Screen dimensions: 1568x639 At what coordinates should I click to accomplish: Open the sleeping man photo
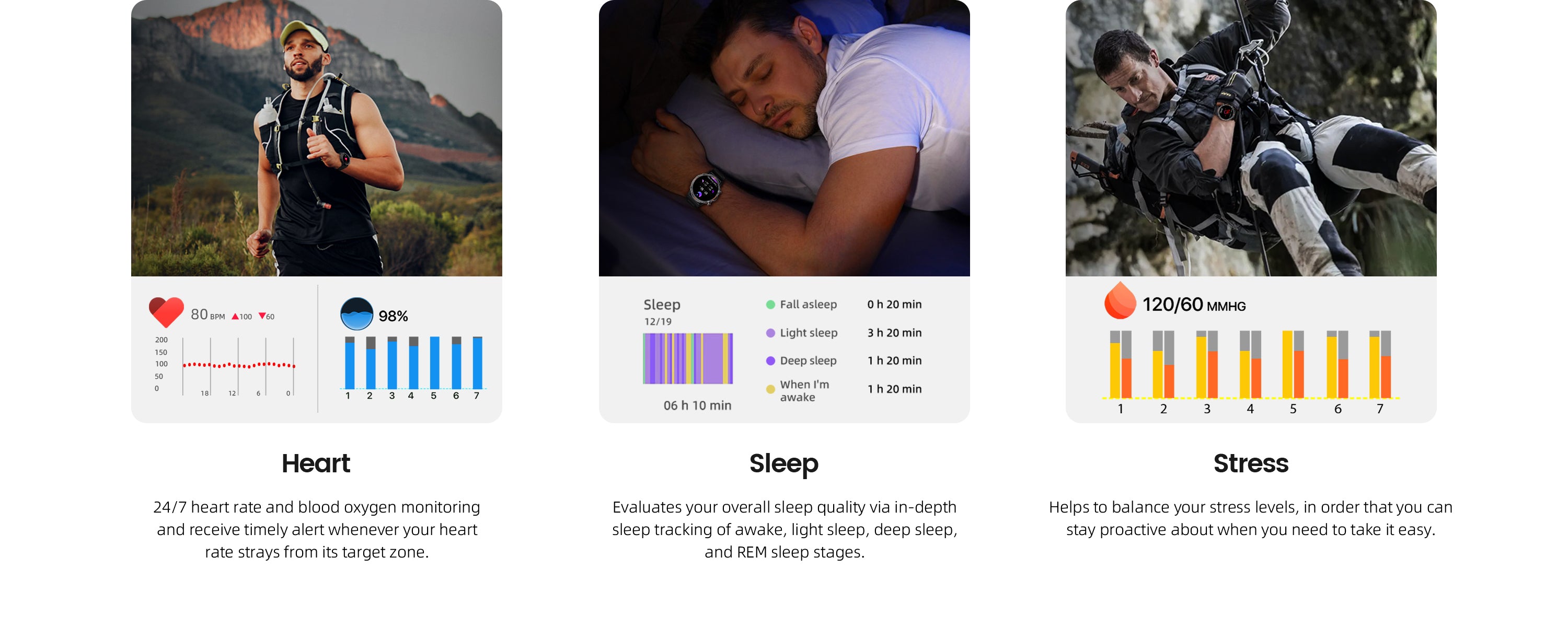pos(784,138)
